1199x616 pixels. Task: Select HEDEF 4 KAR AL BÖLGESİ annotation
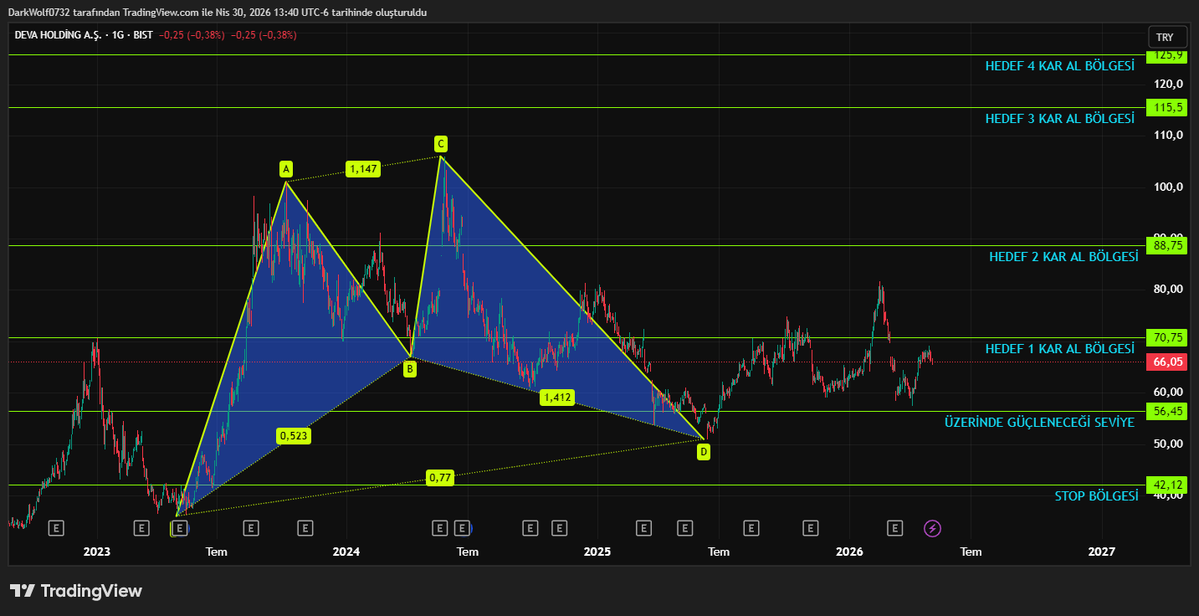point(1060,66)
